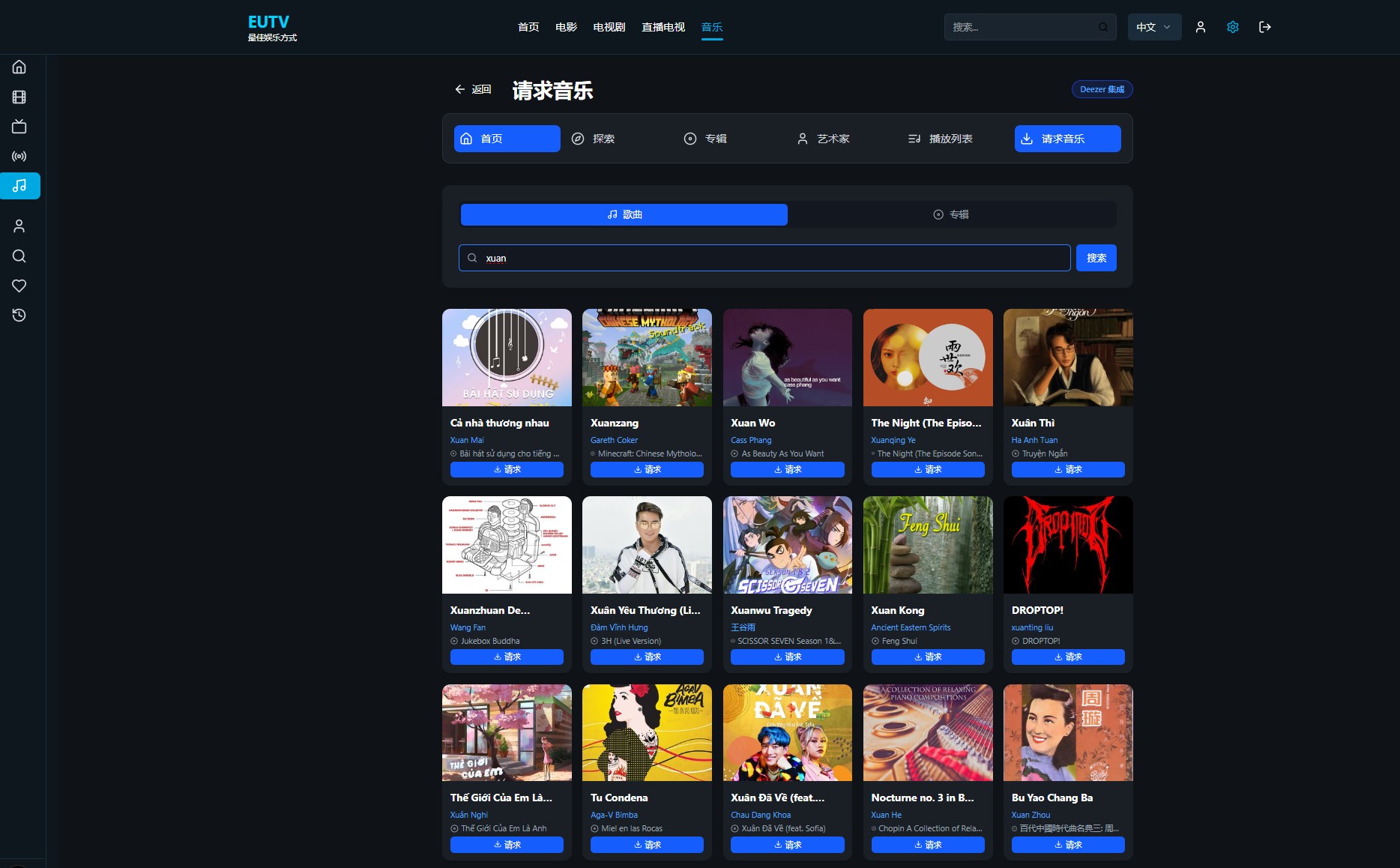The height and width of the screenshot is (868, 1400).
Task: Open Feng Shui bamboo cover thumbnail
Action: pyautogui.click(x=928, y=545)
